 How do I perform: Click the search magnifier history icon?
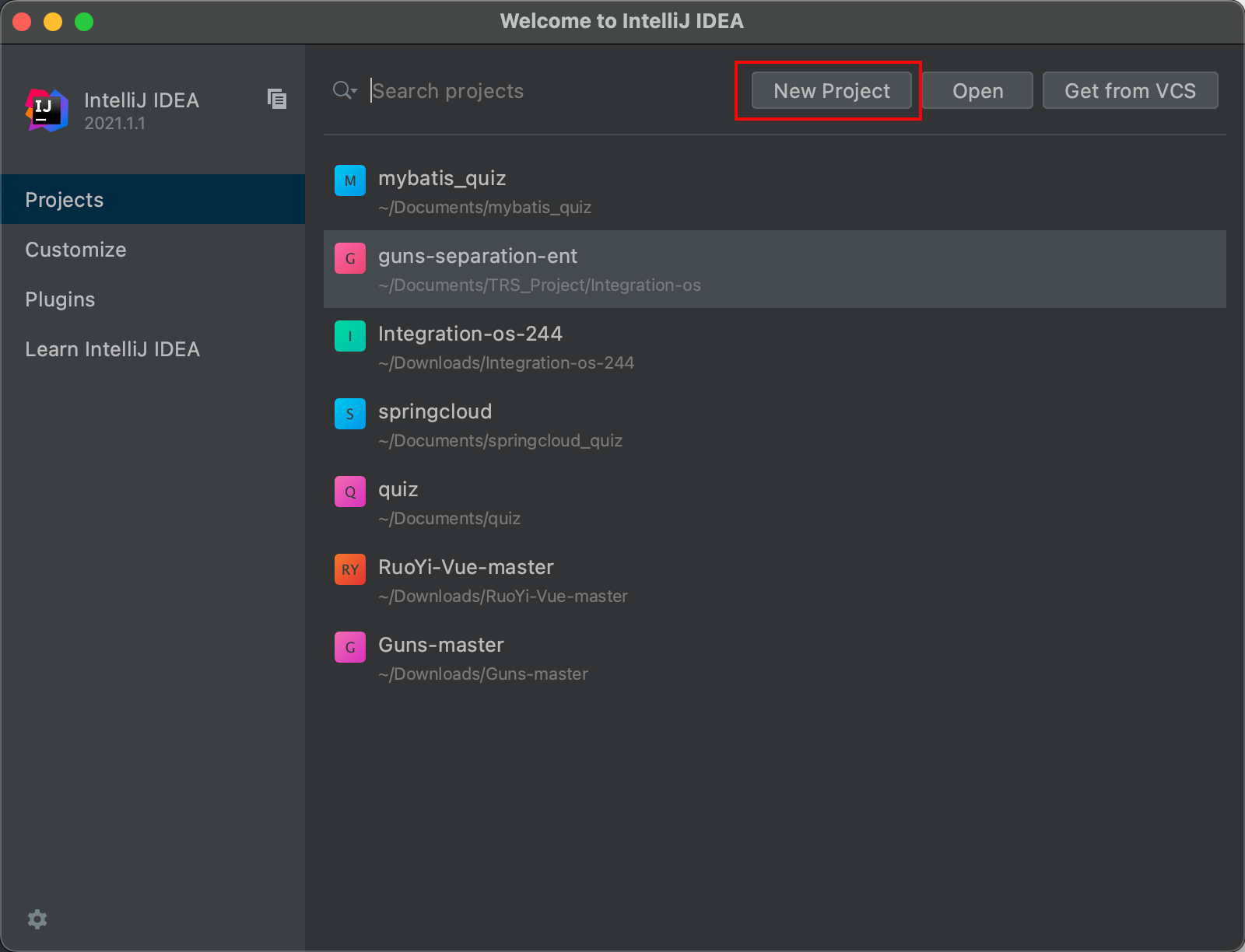345,90
